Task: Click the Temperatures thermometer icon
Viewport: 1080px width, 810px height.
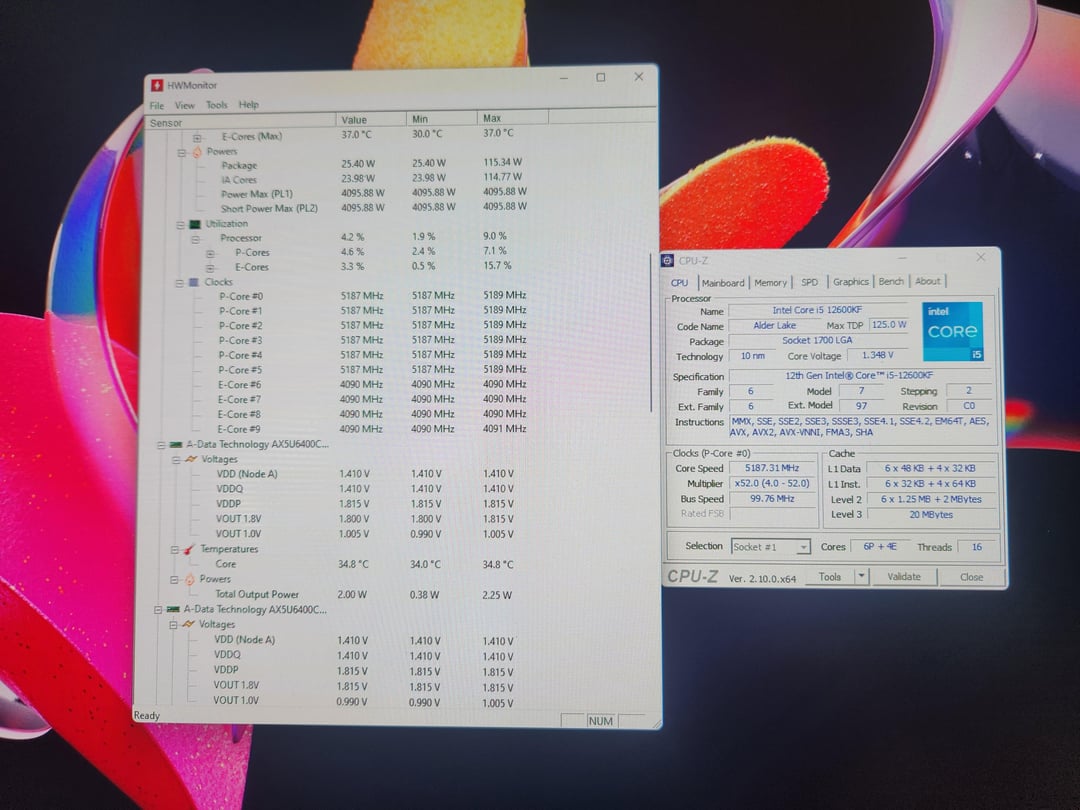Action: pyautogui.click(x=189, y=549)
